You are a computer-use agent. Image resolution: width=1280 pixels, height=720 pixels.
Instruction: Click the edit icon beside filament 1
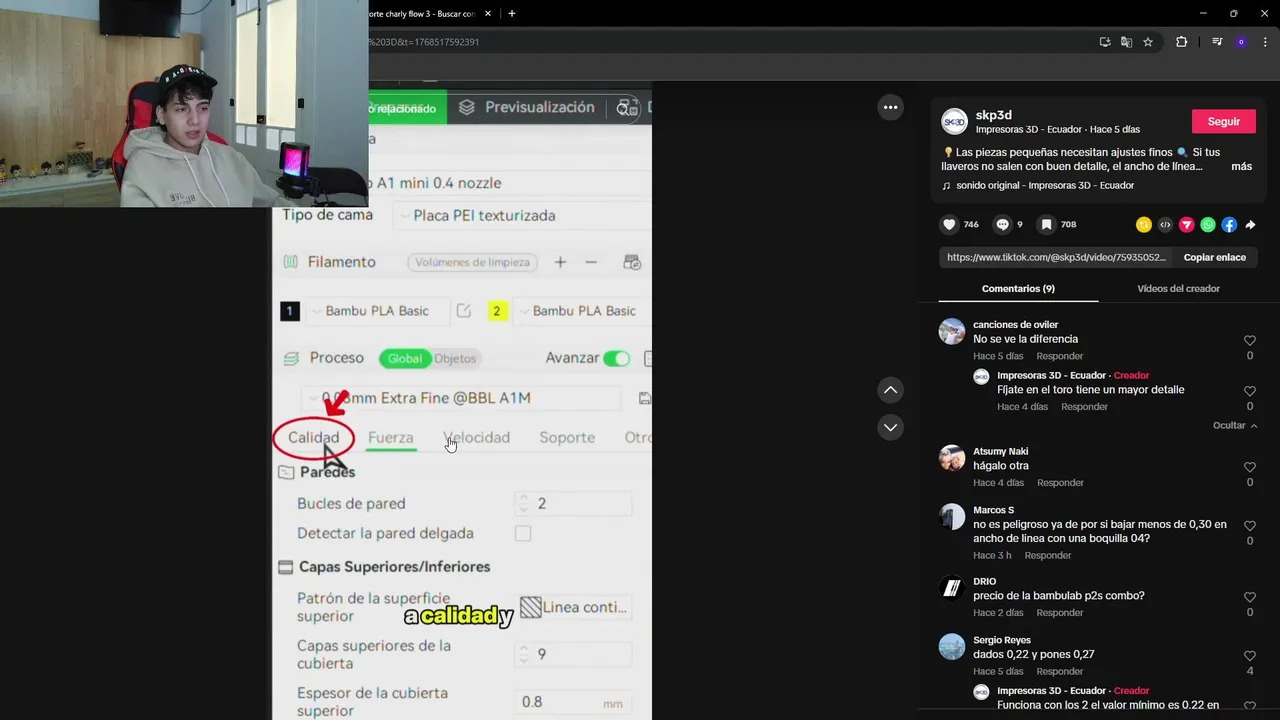[464, 311]
